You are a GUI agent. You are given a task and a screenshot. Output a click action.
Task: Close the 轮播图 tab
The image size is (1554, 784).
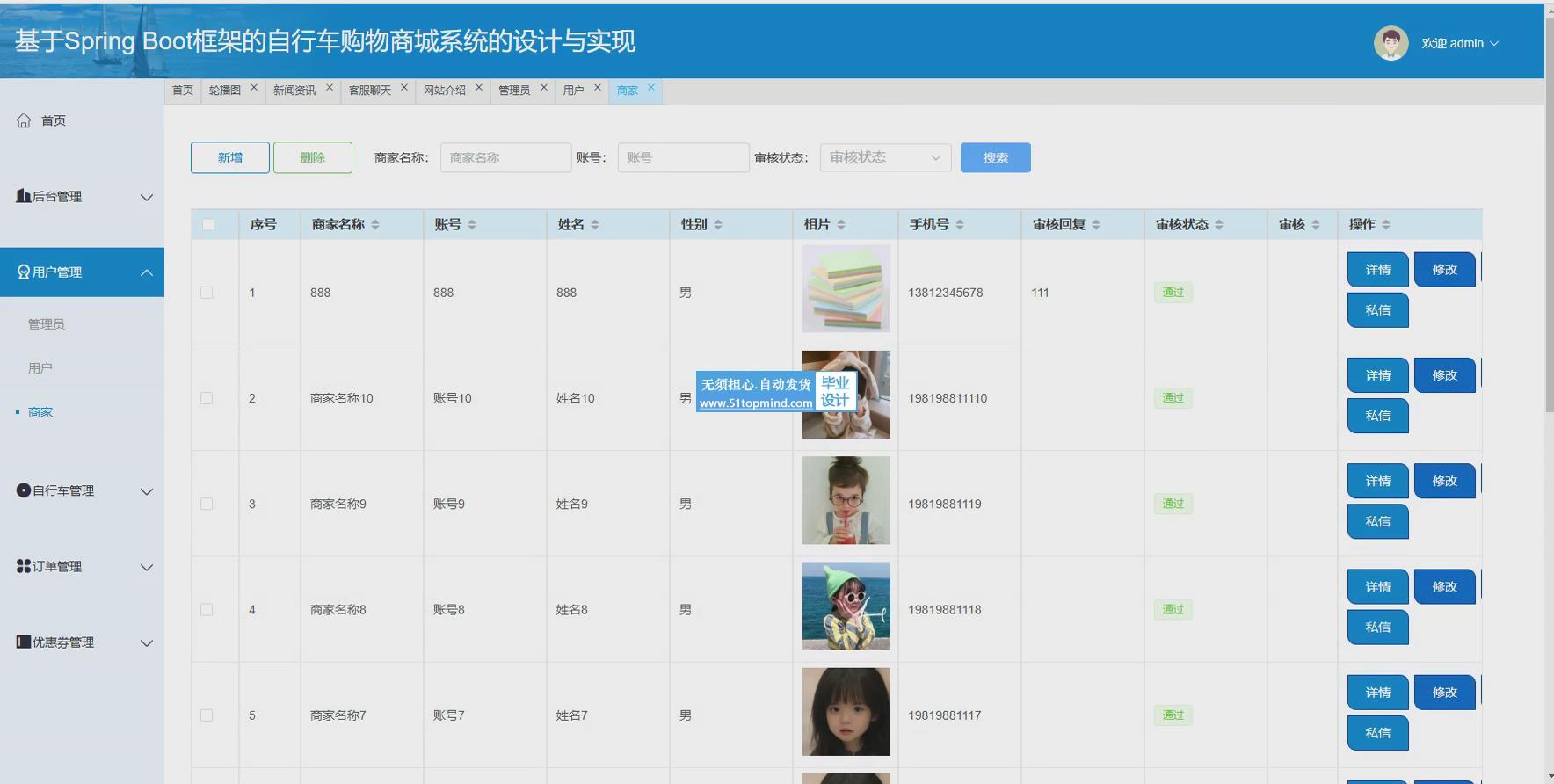[254, 88]
